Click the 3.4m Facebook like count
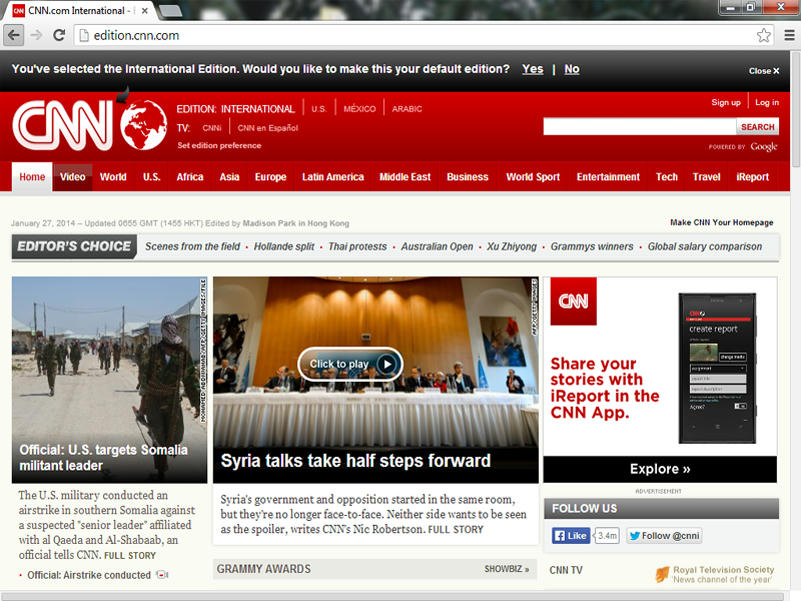 (x=607, y=536)
